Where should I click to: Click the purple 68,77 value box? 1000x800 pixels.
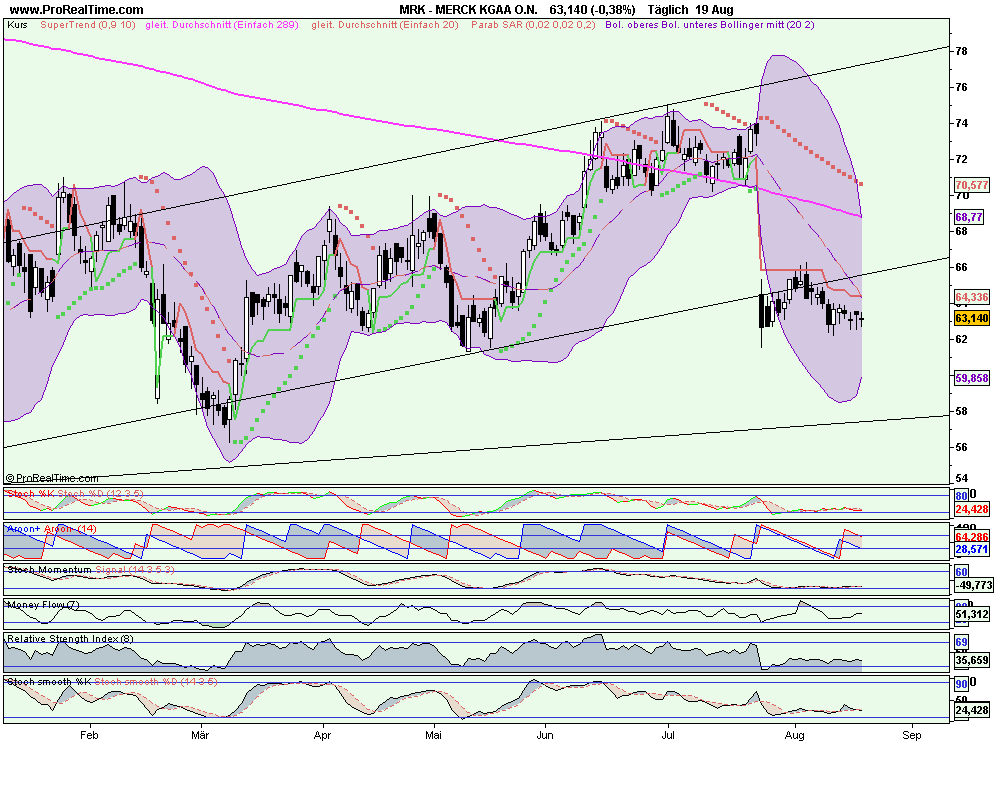click(x=969, y=217)
